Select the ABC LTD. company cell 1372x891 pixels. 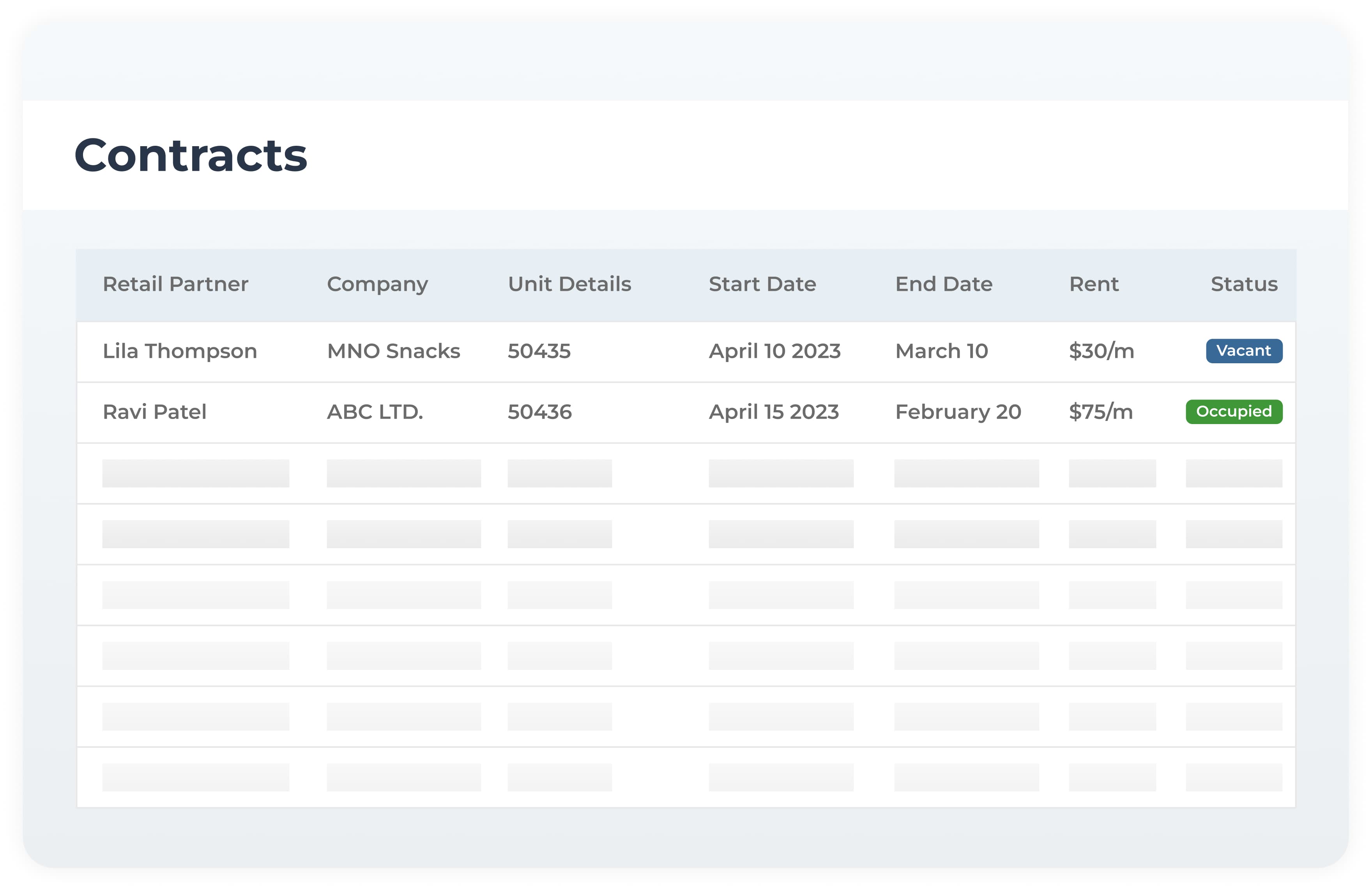coord(375,412)
